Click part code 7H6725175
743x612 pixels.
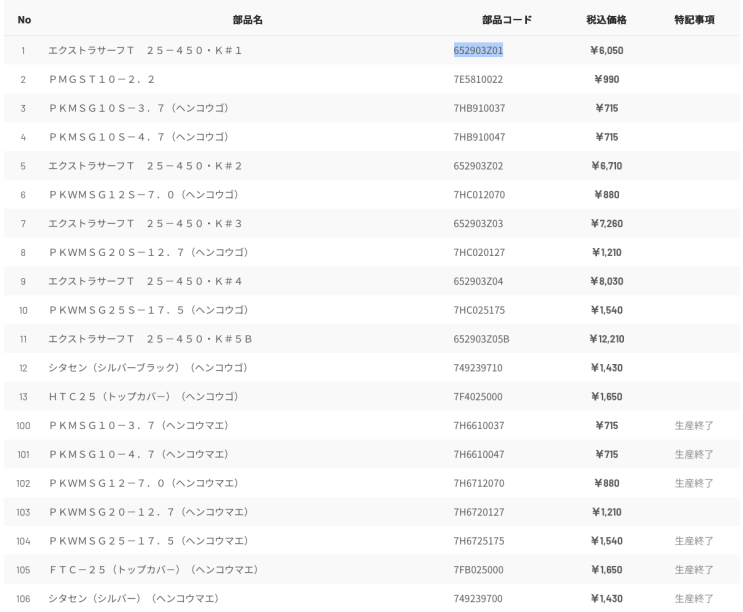click(479, 541)
